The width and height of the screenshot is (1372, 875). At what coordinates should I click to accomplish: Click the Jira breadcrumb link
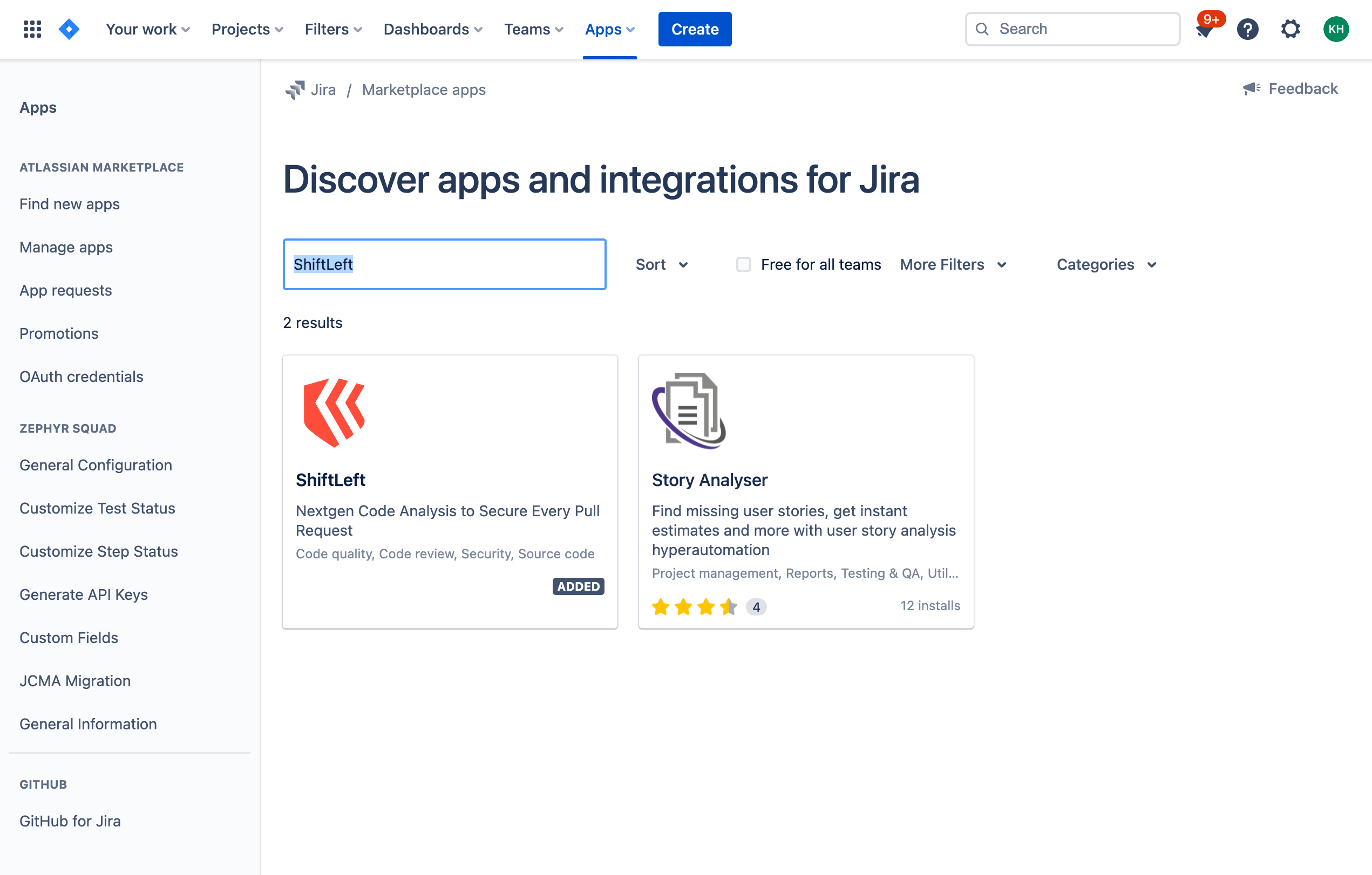[323, 90]
